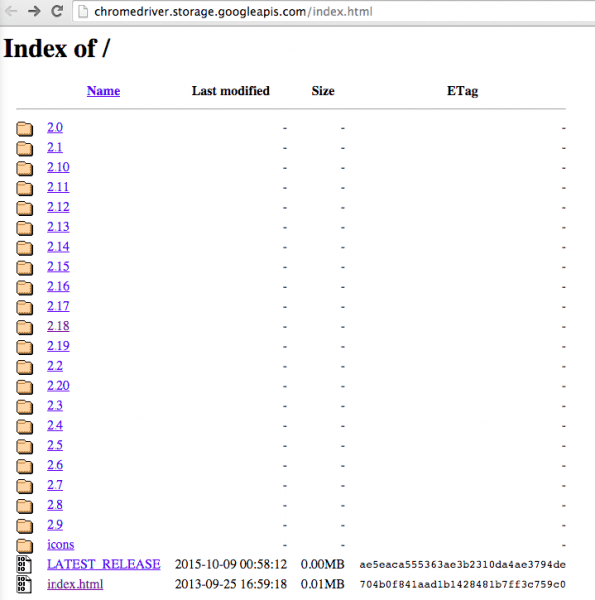Image resolution: width=595 pixels, height=600 pixels.
Task: Click the folder icon beside 2.0
Action: (24, 129)
